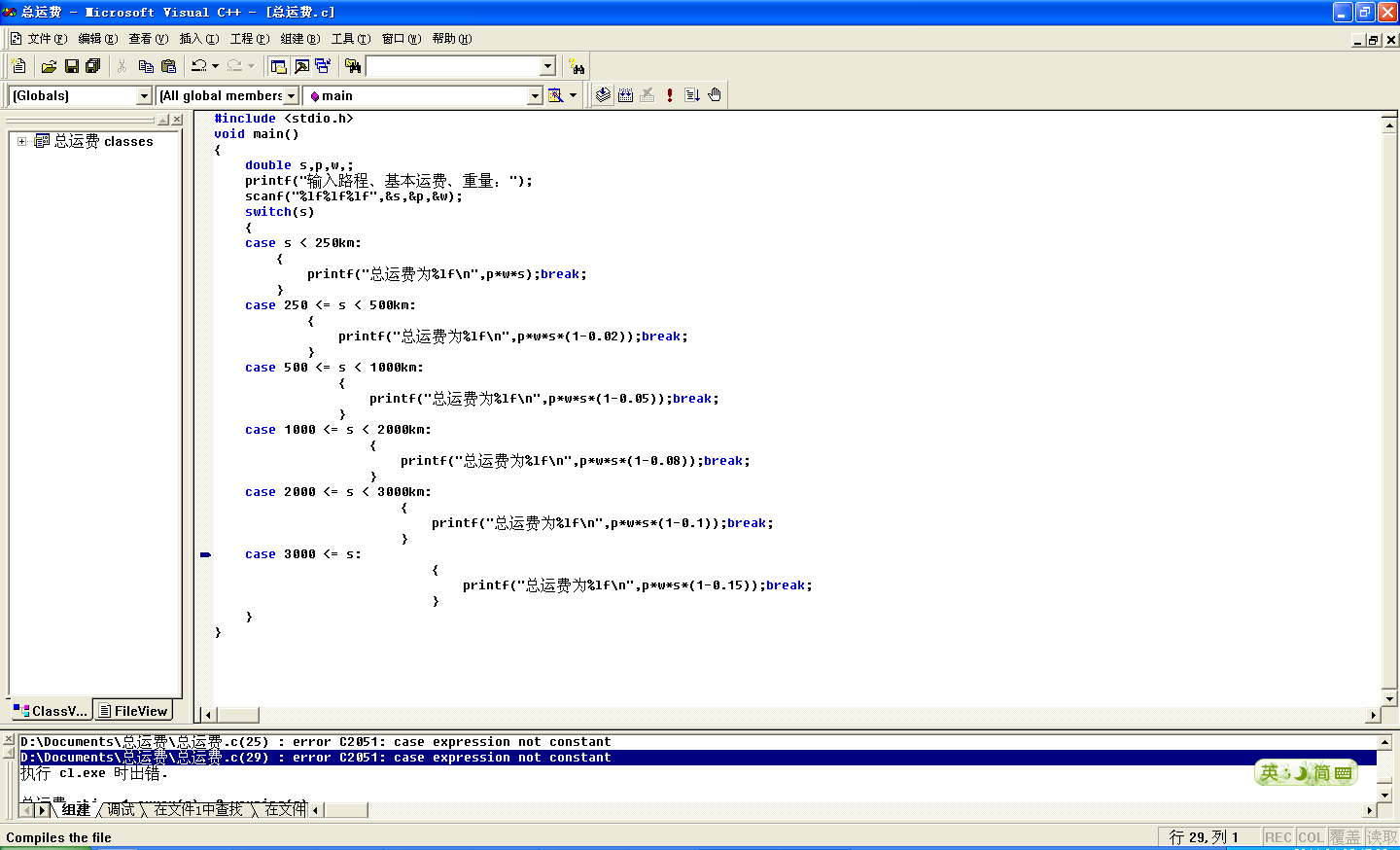Image resolution: width=1400 pixels, height=850 pixels.
Task: Toggle the 英 input mode indicator
Action: [1269, 773]
